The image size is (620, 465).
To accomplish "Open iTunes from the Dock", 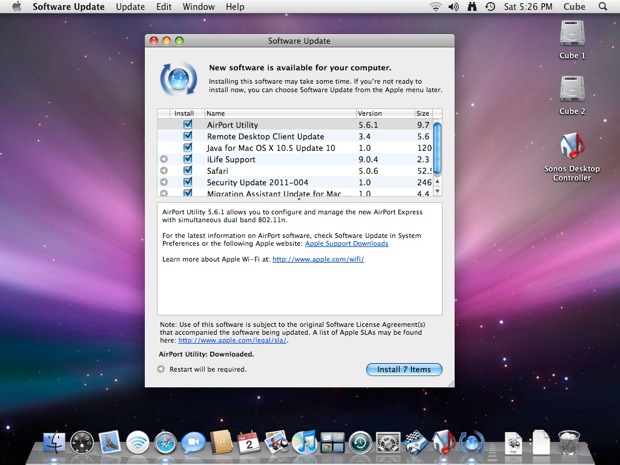I will coord(304,442).
